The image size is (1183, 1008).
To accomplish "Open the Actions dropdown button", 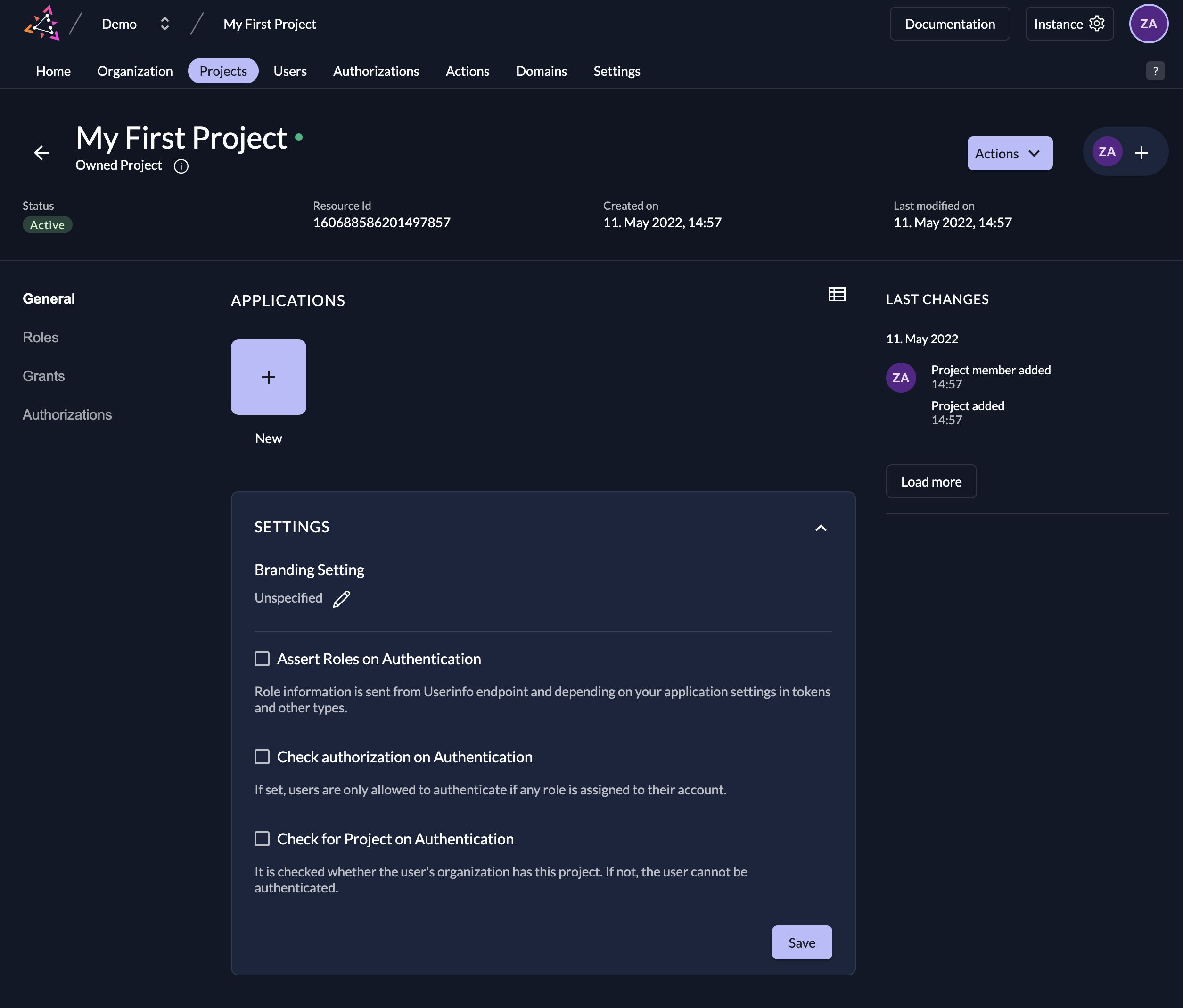I will 1009,153.
